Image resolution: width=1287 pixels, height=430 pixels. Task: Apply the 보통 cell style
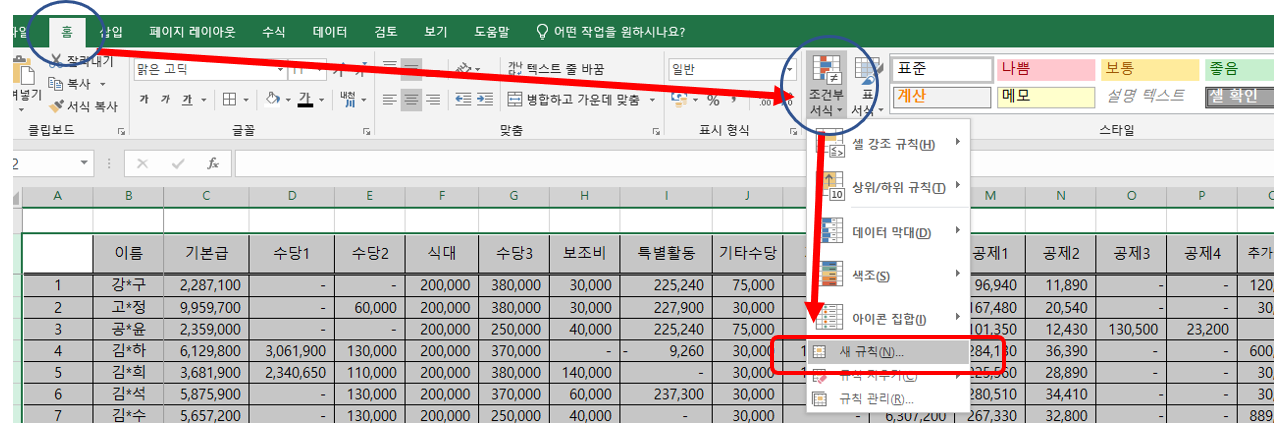pos(1149,69)
